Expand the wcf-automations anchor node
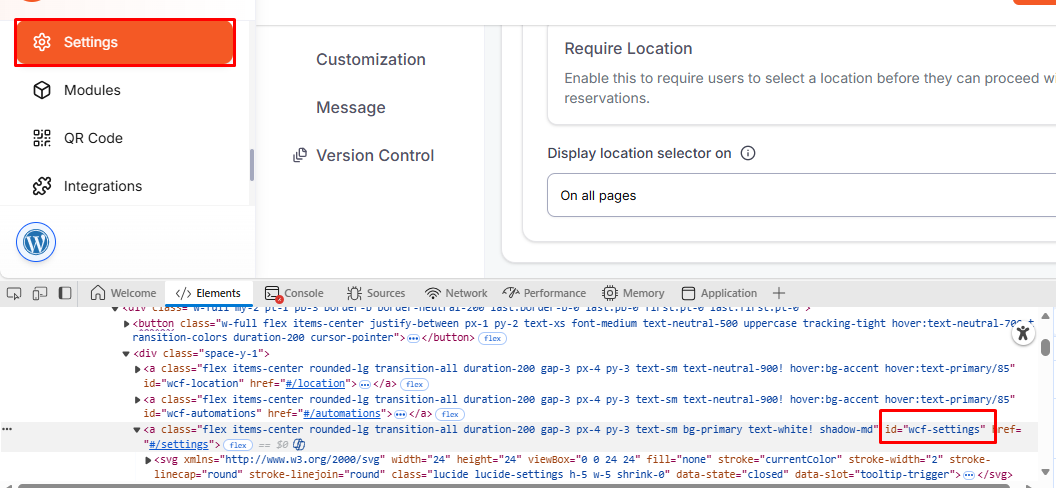 (138, 399)
